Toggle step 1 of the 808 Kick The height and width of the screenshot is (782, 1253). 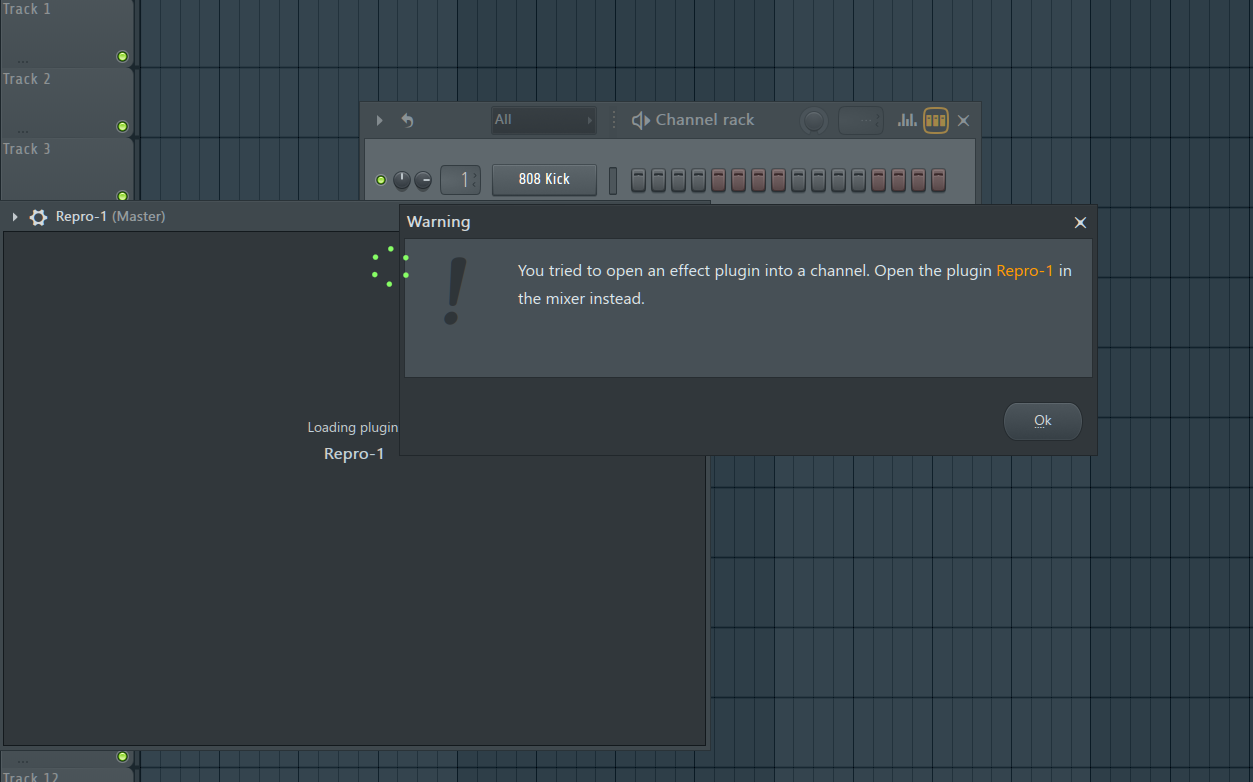click(638, 180)
